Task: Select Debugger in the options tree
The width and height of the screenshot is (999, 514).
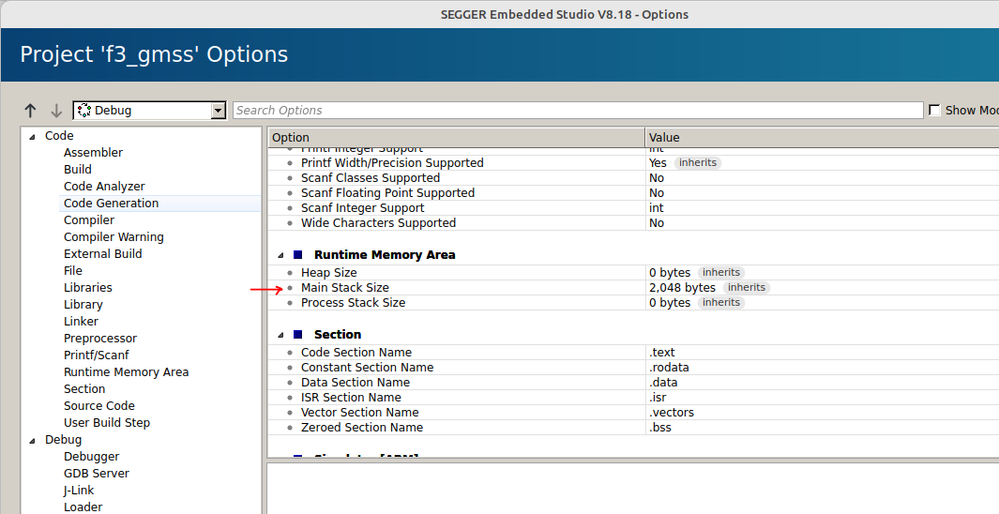Action: pyautogui.click(x=91, y=456)
